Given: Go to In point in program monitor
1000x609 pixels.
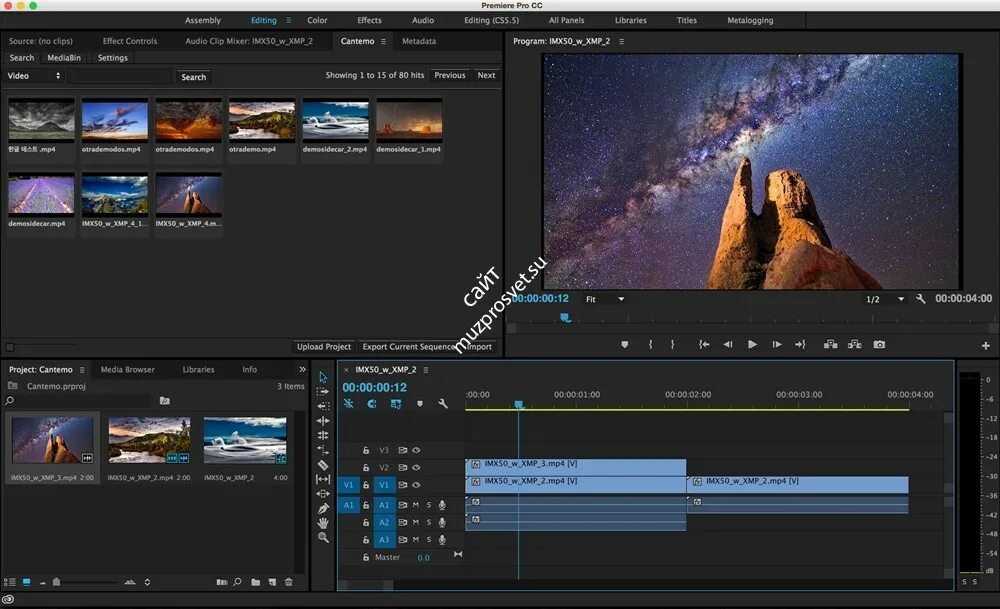Looking at the screenshot, I should (x=703, y=344).
